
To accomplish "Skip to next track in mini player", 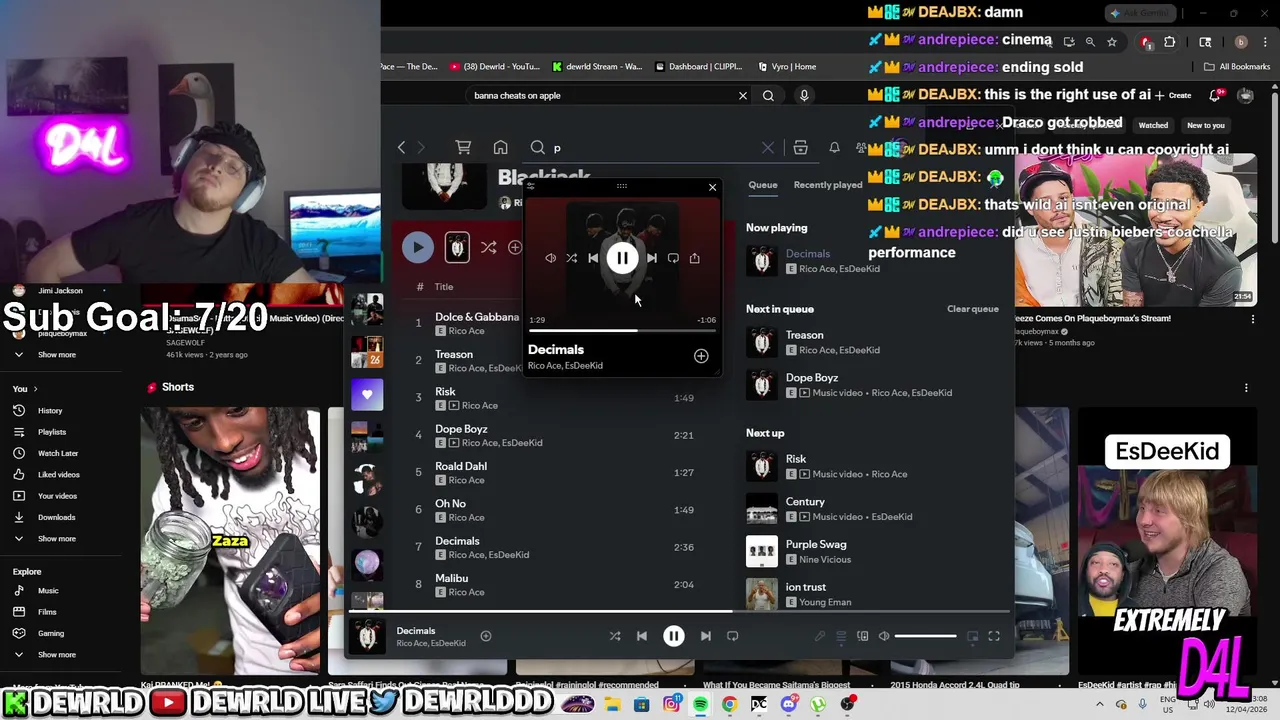I will [x=651, y=258].
